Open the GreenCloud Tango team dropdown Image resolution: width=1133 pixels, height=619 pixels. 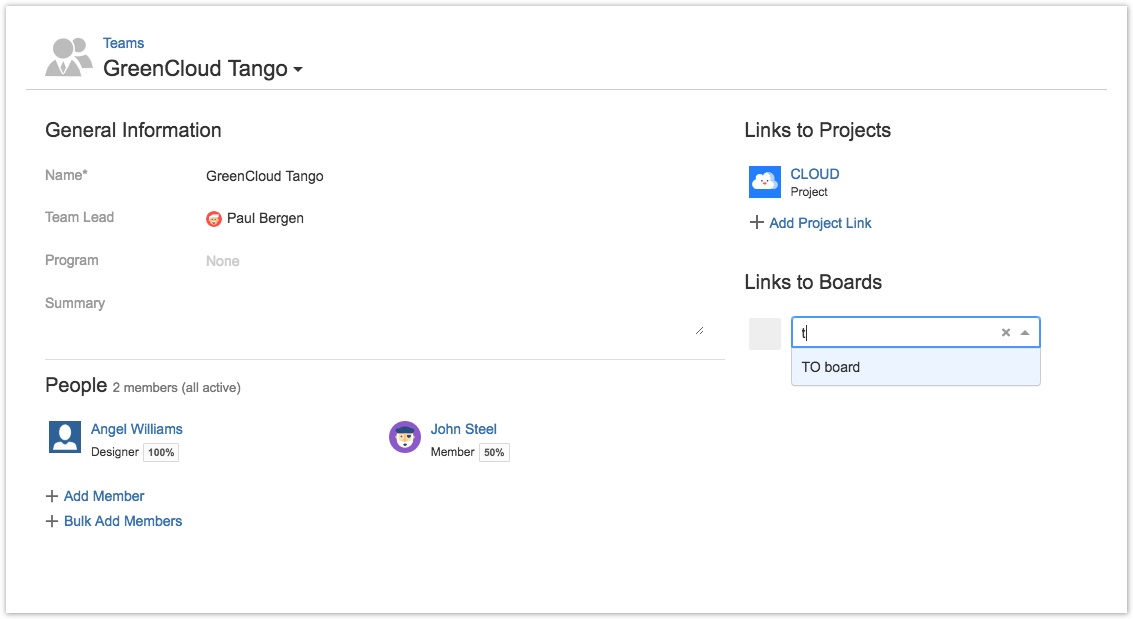[298, 70]
